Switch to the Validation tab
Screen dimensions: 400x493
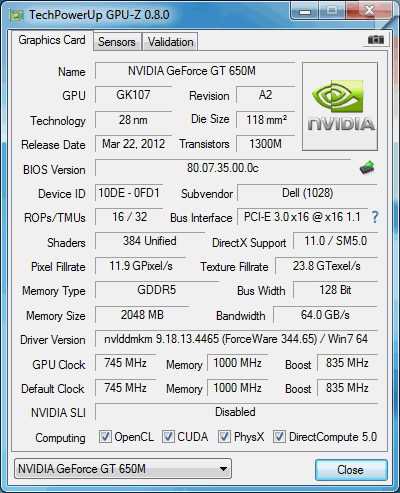coord(170,42)
